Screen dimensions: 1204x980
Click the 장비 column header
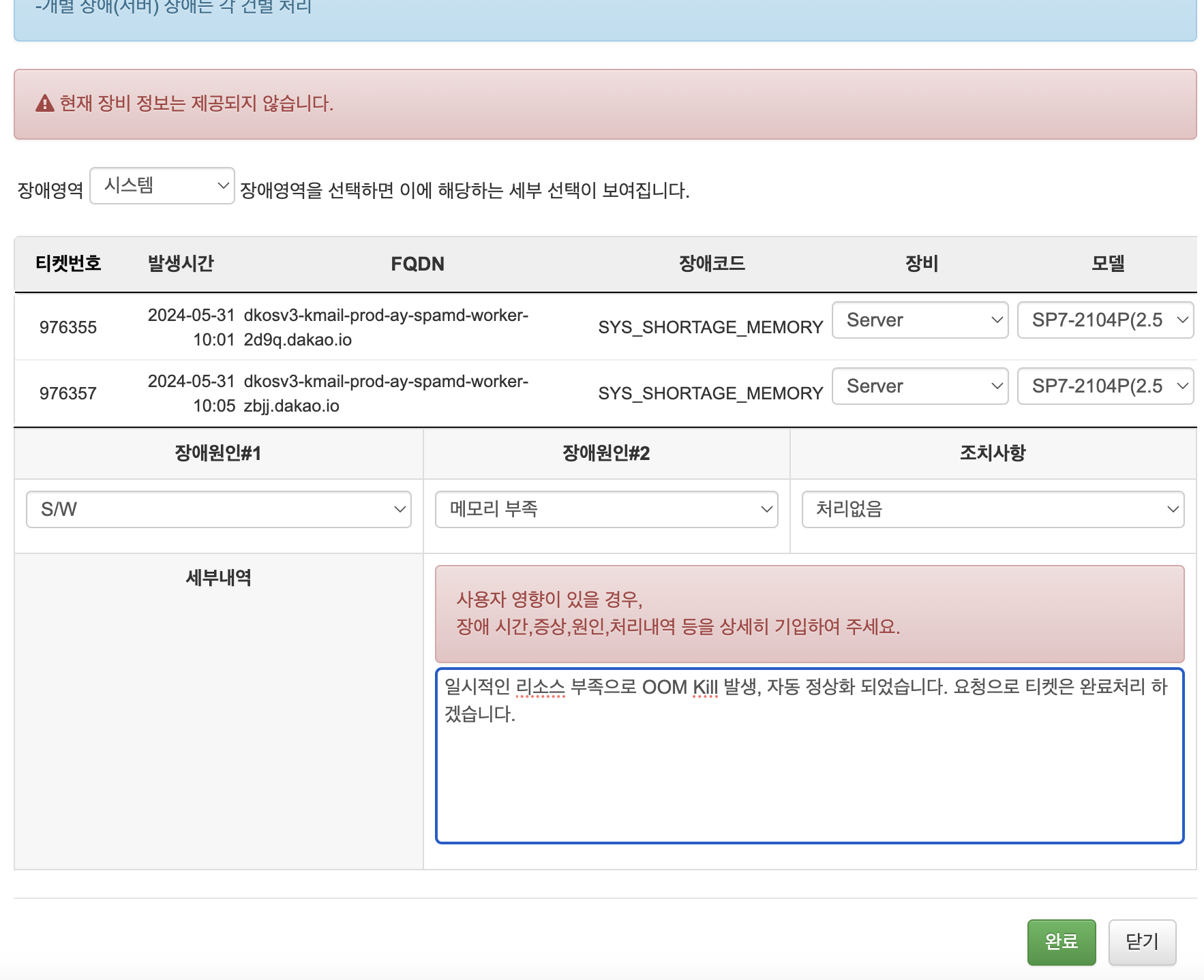(x=922, y=264)
